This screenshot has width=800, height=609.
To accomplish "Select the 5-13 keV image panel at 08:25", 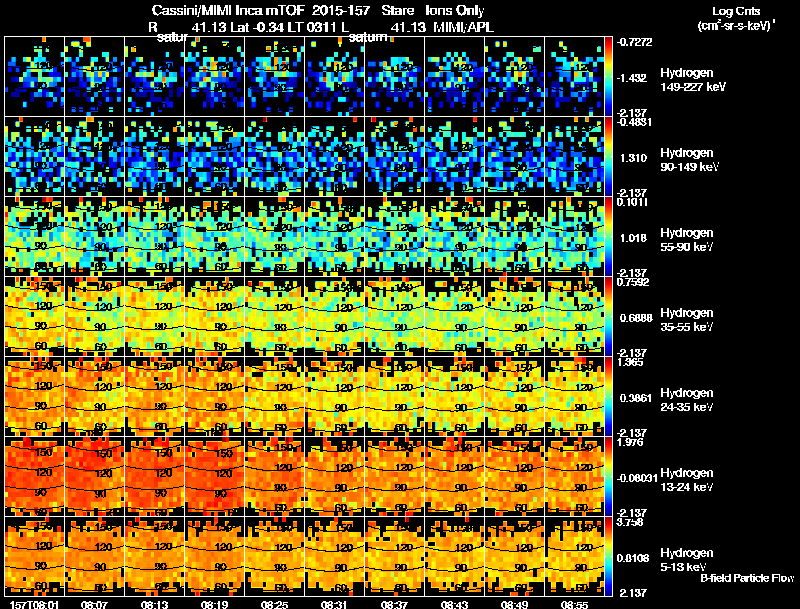I will pos(274,556).
